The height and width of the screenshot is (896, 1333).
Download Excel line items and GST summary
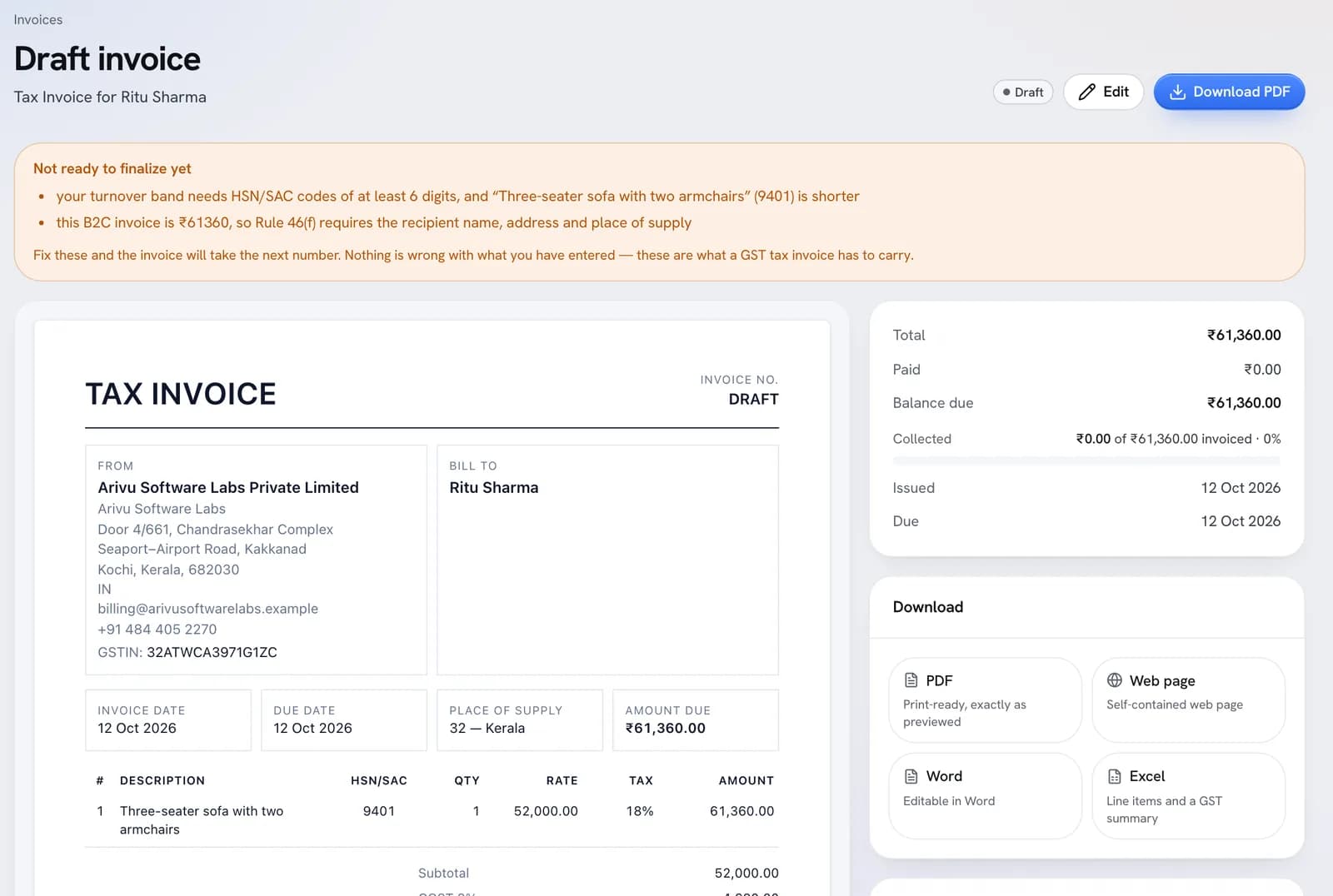pyautogui.click(x=1188, y=795)
